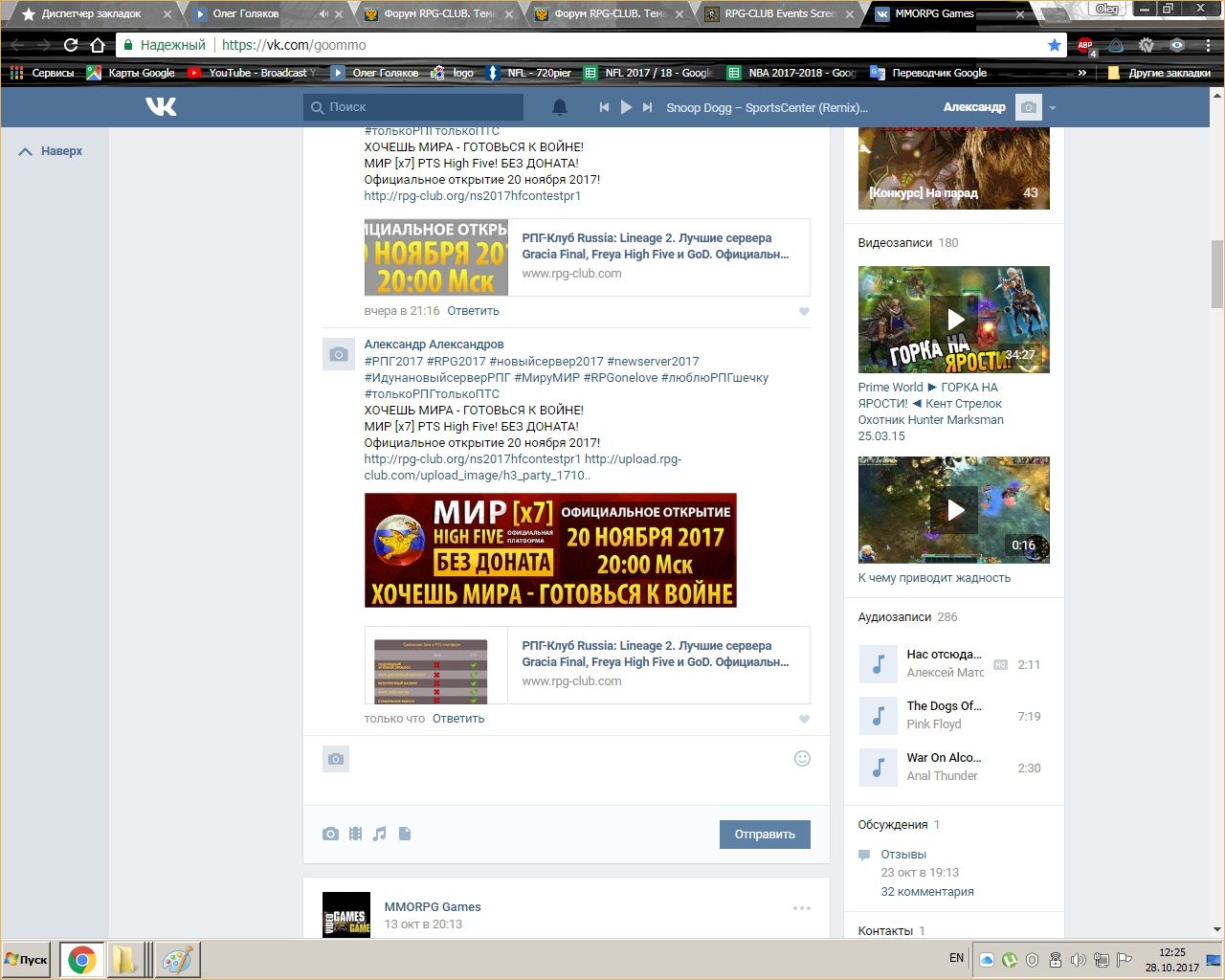Play the Snoop Dogg track in header
1225x980 pixels.
626,107
